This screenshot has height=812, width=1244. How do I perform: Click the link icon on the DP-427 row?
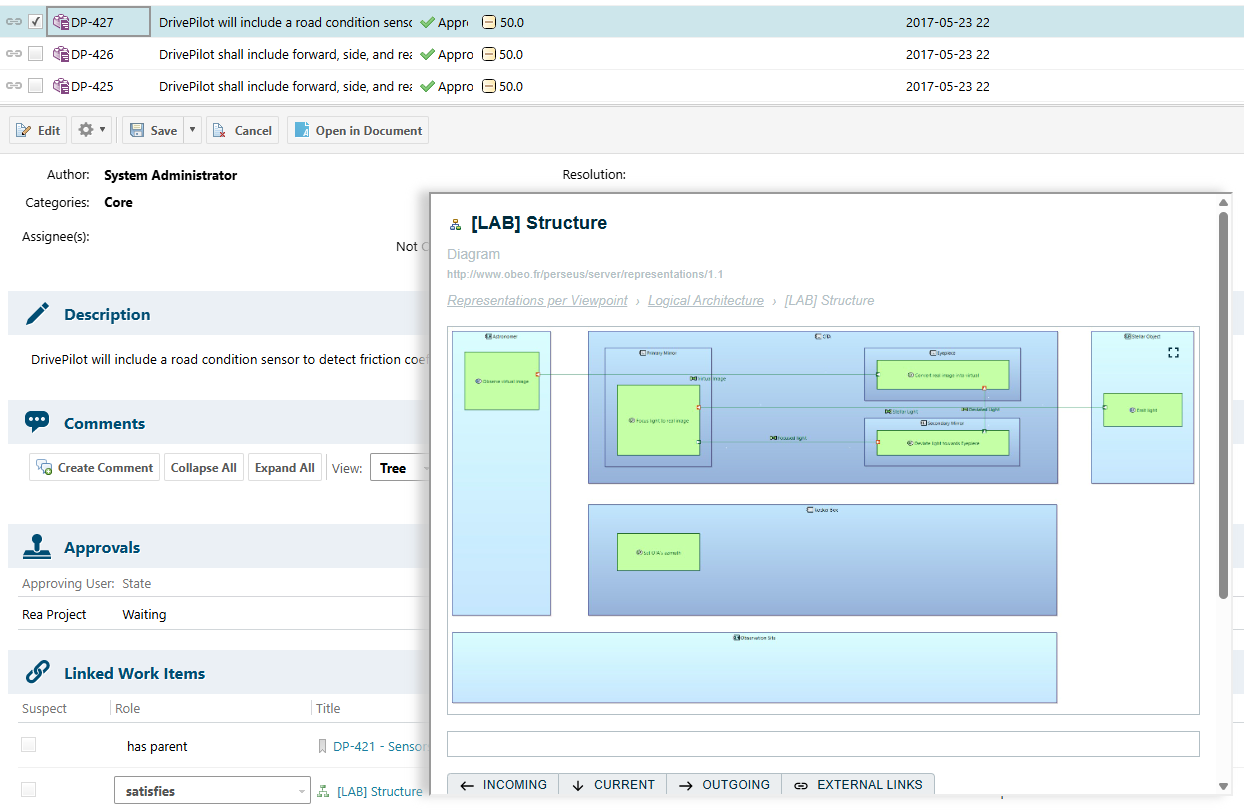(x=14, y=22)
